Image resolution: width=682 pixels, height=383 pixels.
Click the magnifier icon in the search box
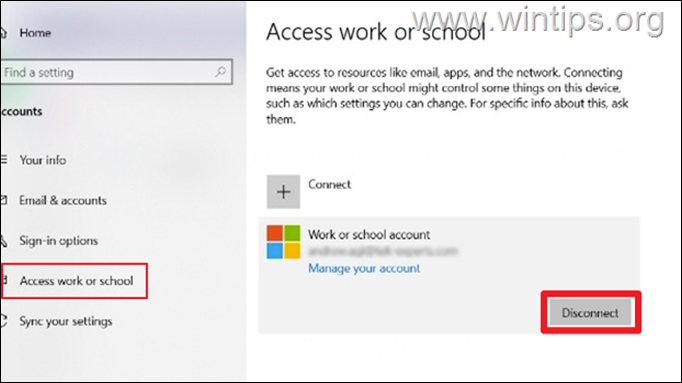click(221, 72)
